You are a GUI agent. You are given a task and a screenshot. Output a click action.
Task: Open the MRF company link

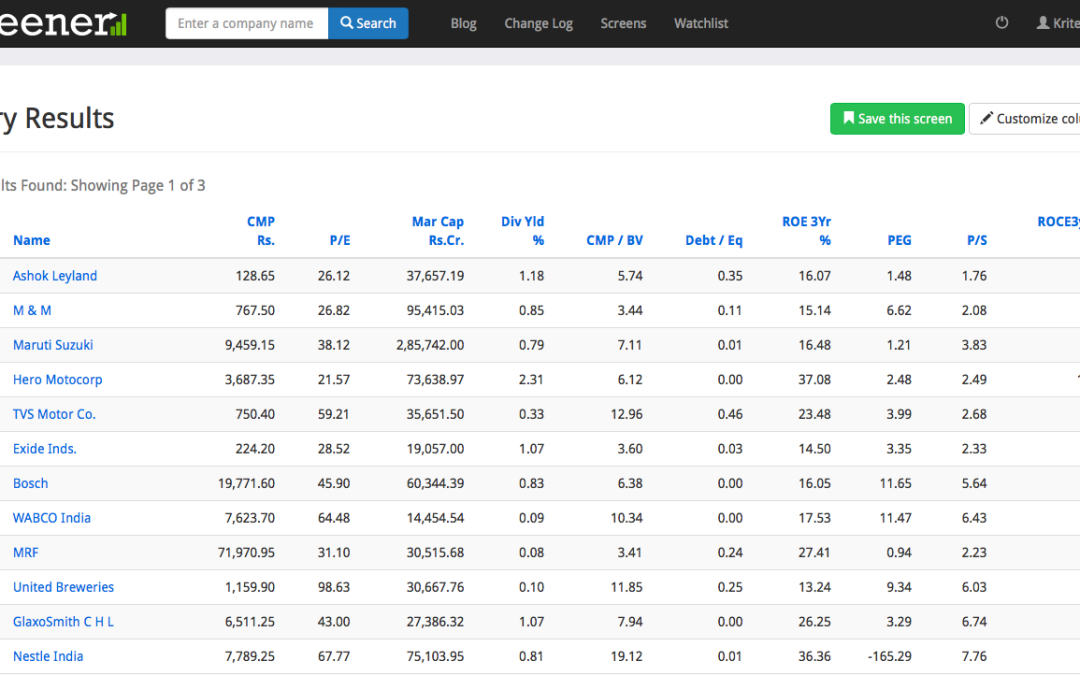(x=25, y=552)
